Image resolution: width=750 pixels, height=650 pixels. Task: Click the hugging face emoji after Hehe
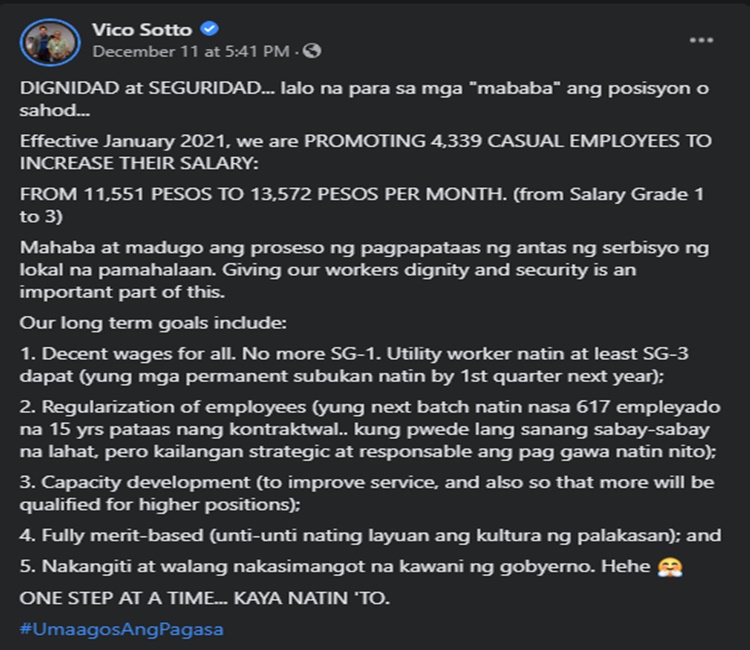[x=670, y=567]
